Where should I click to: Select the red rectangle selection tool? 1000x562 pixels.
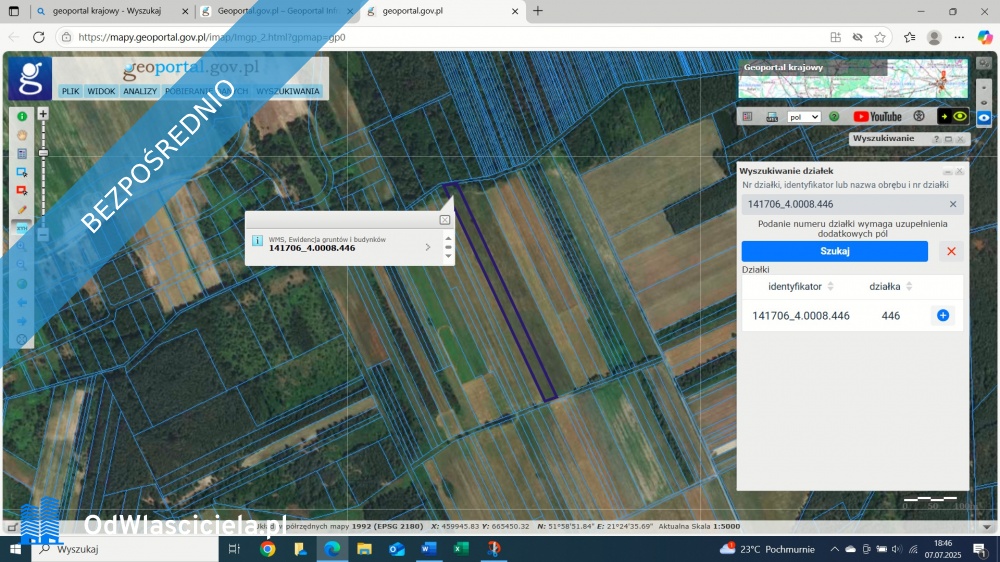coord(22,190)
